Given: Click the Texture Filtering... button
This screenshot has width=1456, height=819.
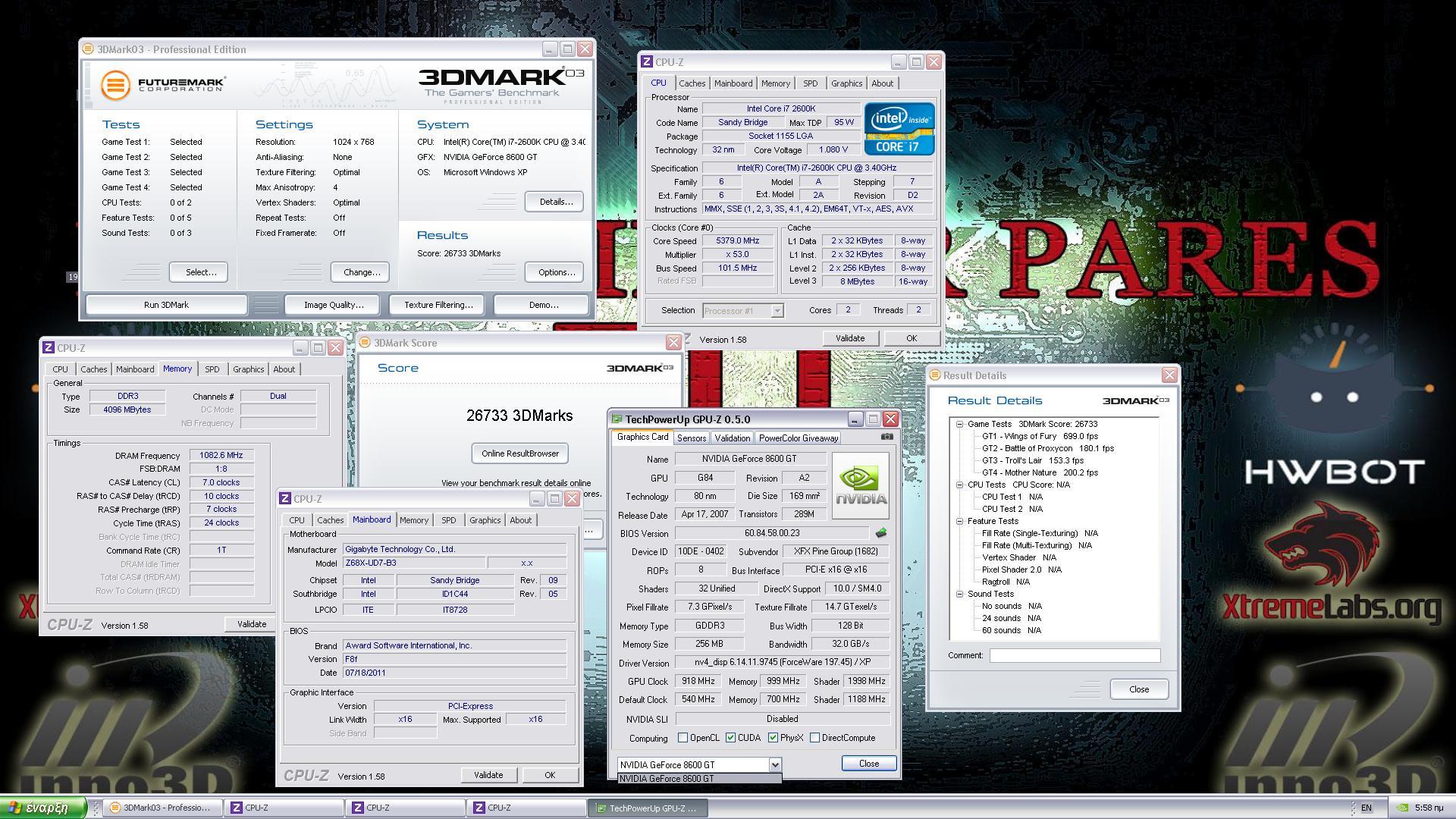Looking at the screenshot, I should [438, 305].
